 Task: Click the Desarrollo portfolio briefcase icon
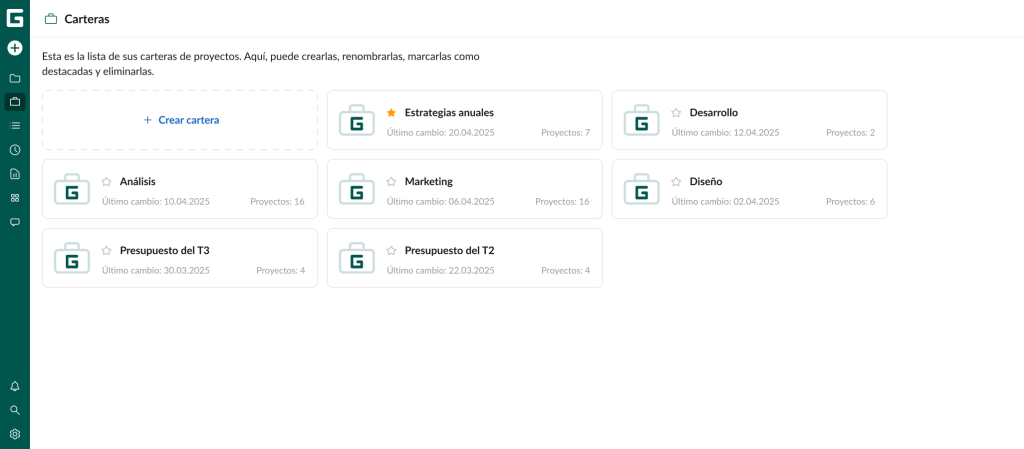pyautogui.click(x=641, y=120)
